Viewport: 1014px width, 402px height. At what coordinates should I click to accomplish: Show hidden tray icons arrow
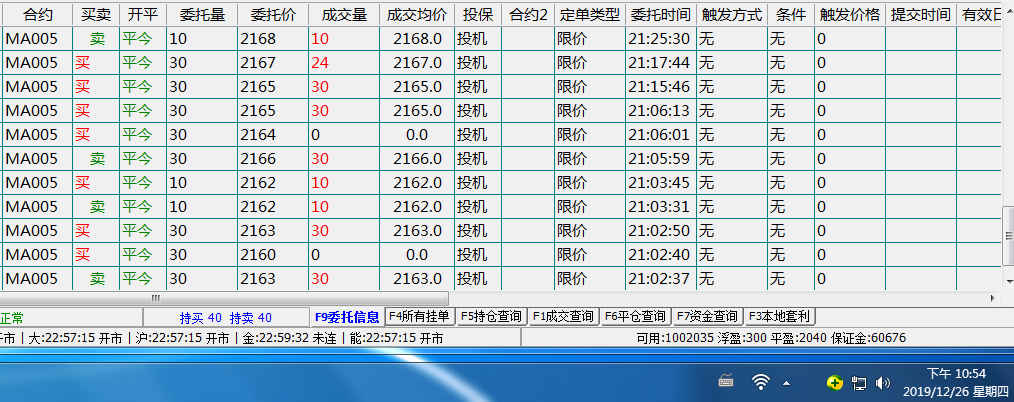point(786,383)
